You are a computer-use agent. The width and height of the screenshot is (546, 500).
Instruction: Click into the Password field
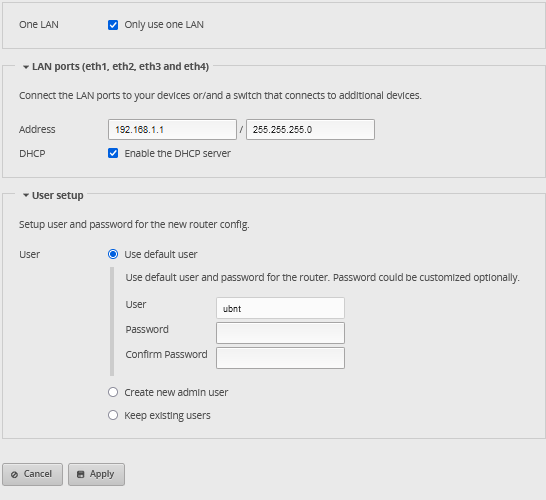pos(280,333)
